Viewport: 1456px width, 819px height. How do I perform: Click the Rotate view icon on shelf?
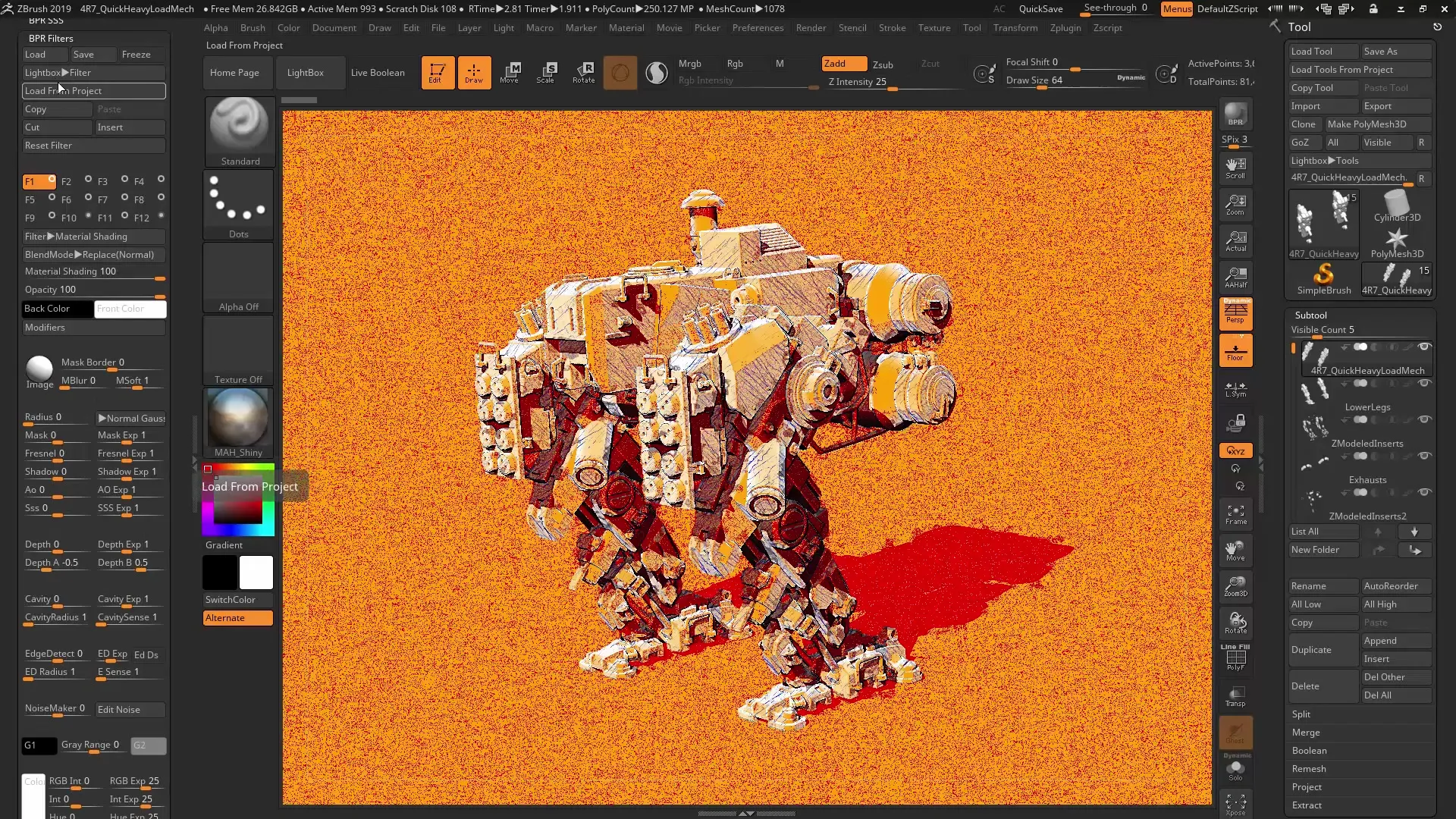1235,623
